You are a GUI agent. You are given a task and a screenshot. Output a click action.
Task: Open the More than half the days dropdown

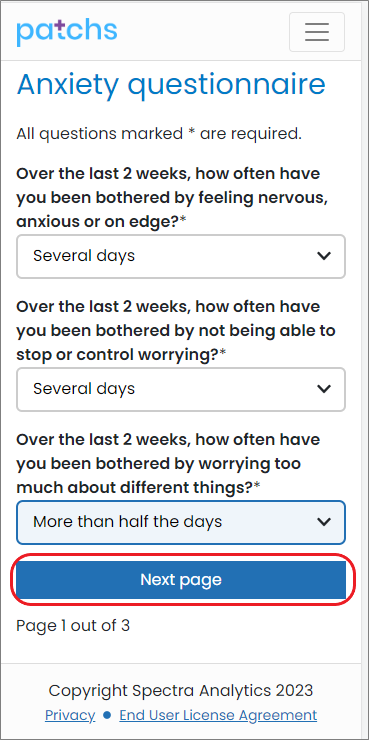click(x=181, y=522)
